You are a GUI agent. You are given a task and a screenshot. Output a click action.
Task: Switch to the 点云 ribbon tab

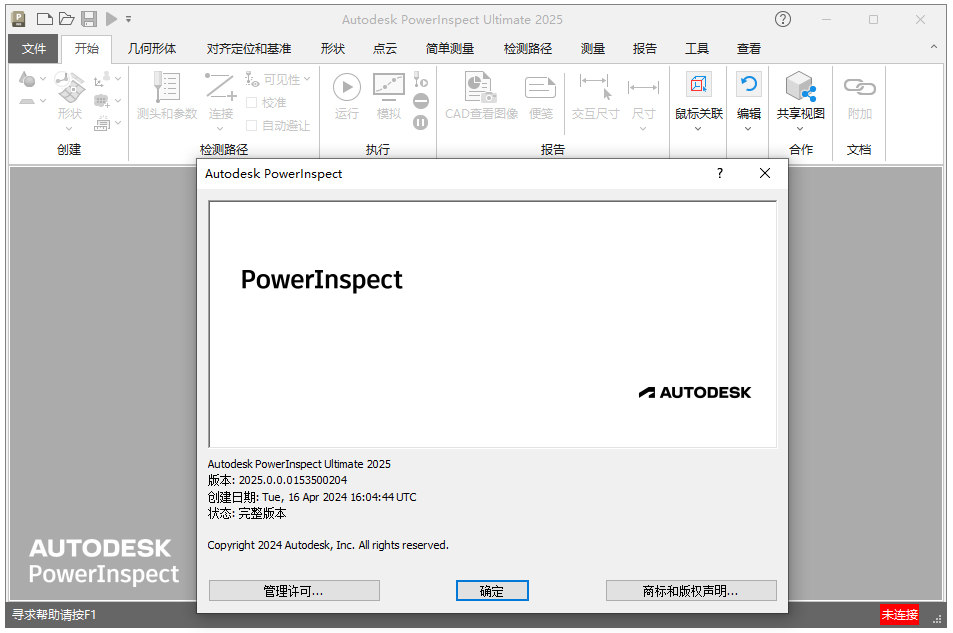385,49
